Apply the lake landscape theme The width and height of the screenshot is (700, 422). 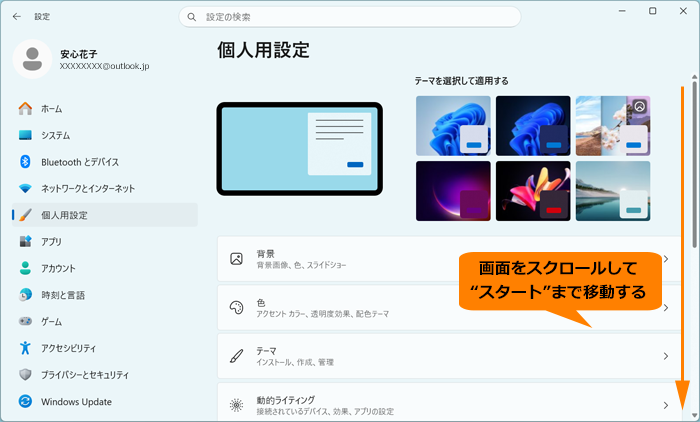click(613, 191)
